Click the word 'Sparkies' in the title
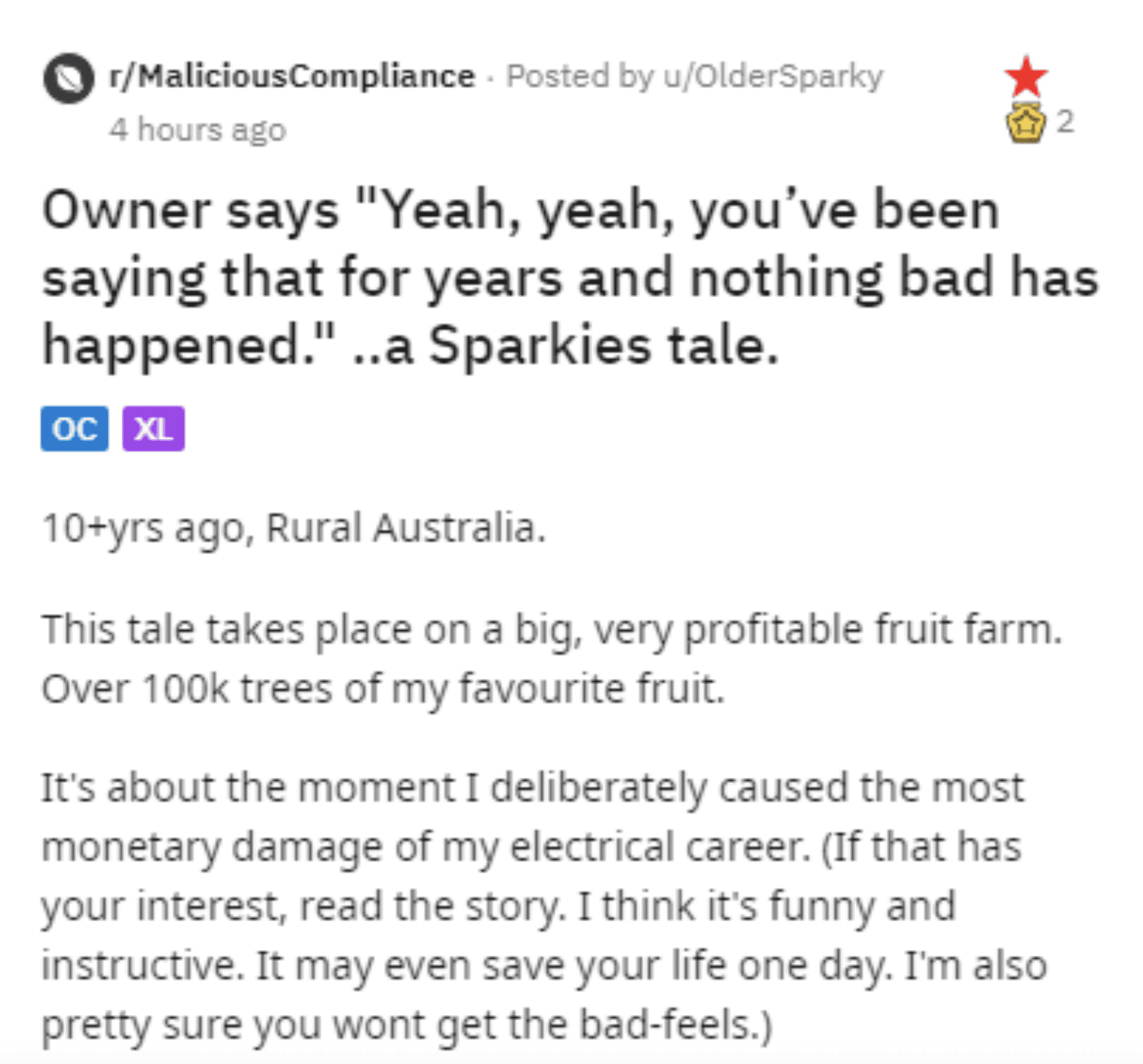 (x=540, y=346)
